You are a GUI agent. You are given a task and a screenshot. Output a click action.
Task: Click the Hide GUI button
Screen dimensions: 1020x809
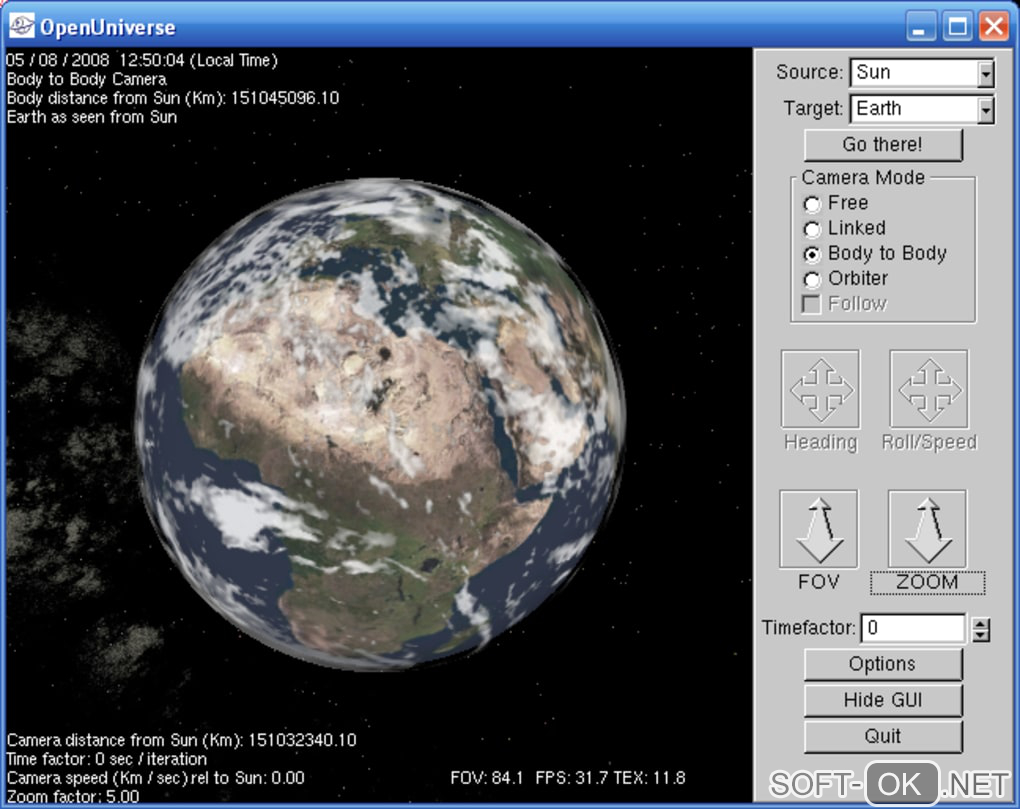click(x=883, y=700)
